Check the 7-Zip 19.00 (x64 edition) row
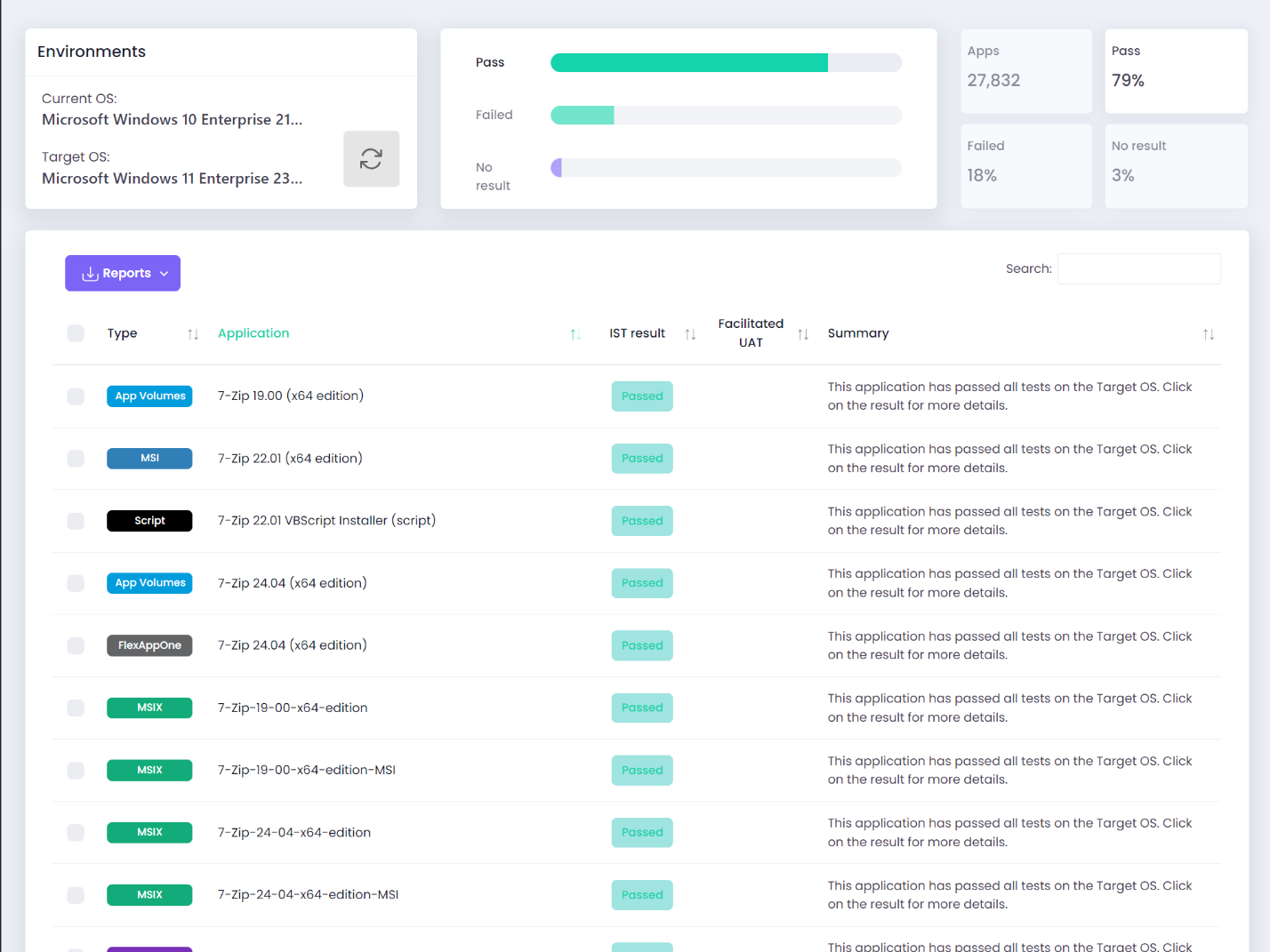The width and height of the screenshot is (1270, 952). coord(76,396)
